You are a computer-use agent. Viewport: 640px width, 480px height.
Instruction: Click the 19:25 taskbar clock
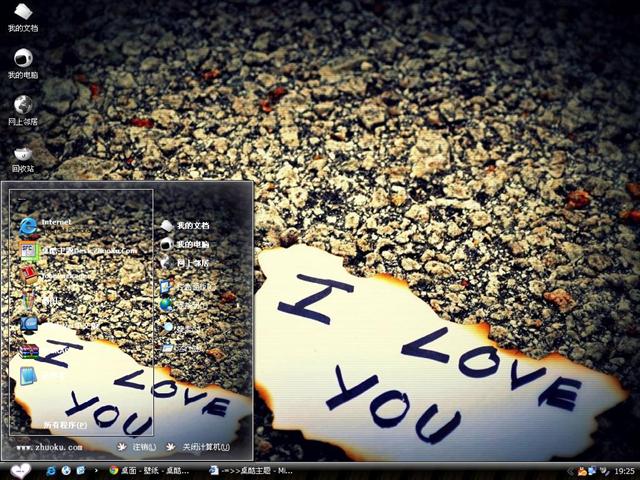[x=624, y=471]
